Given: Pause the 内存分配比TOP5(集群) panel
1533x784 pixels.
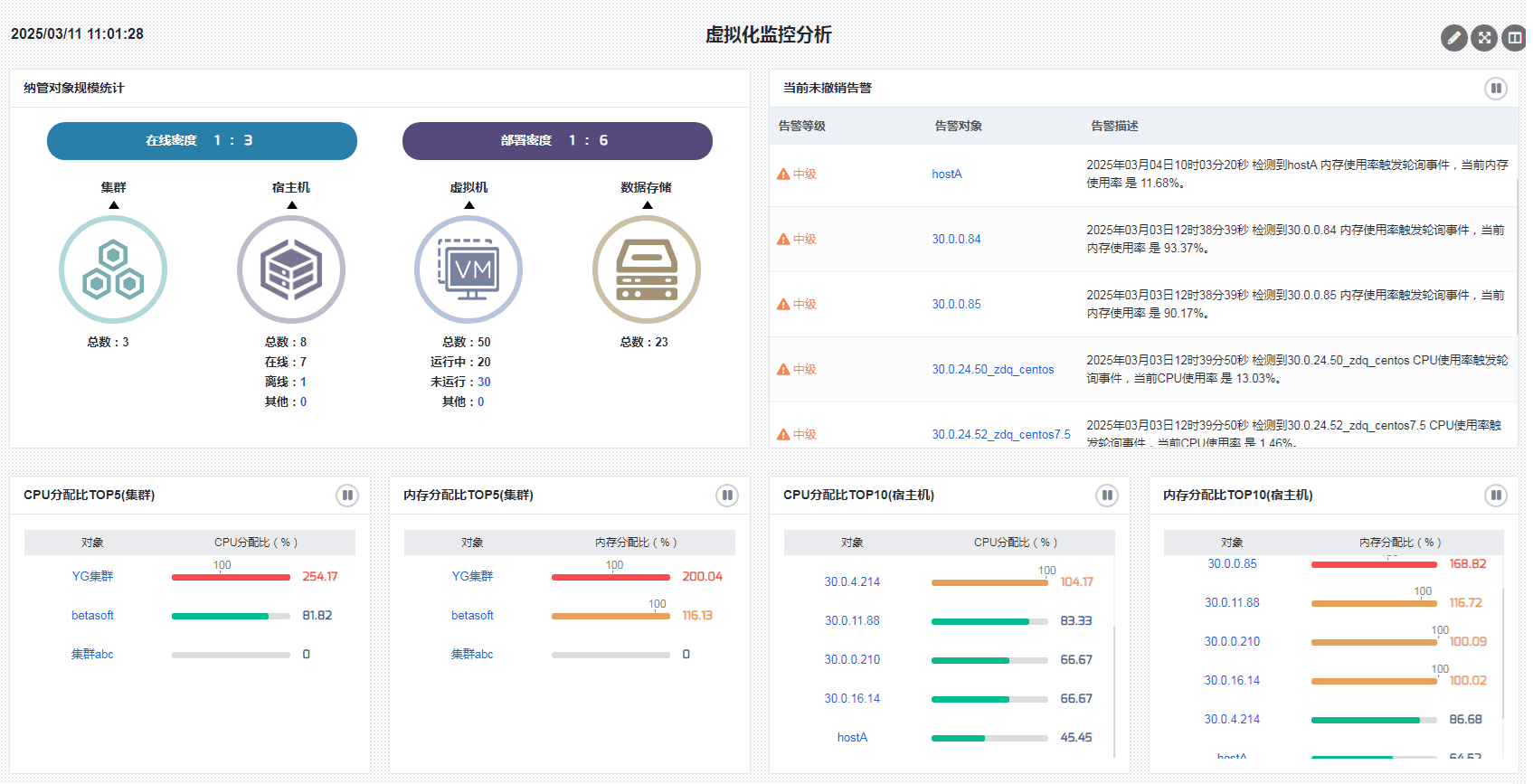Looking at the screenshot, I should (x=727, y=496).
